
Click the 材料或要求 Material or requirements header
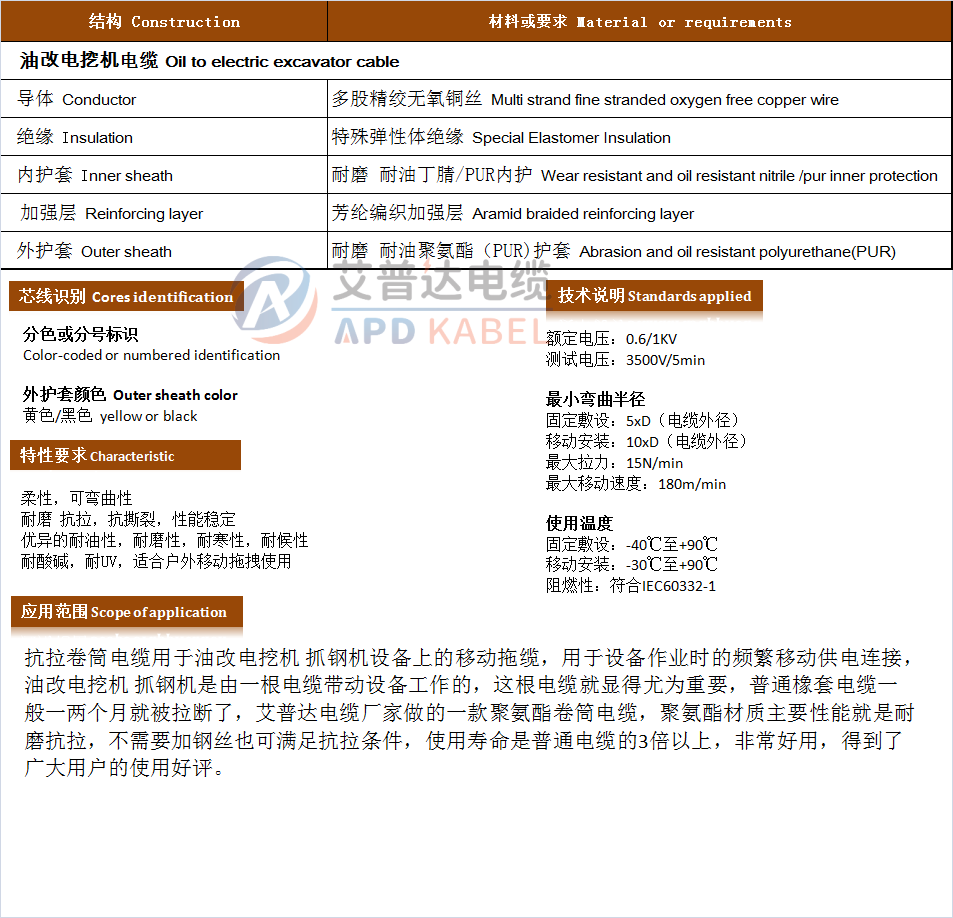click(639, 21)
